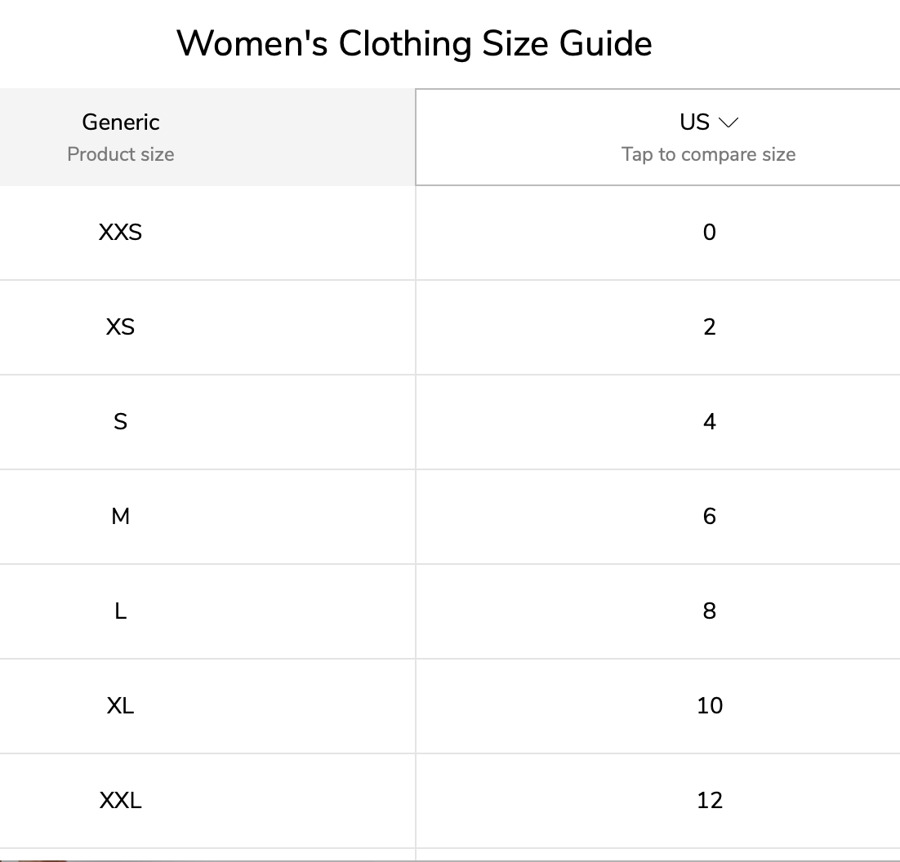900x862 pixels.
Task: Choose US size 12 value
Action: (709, 800)
